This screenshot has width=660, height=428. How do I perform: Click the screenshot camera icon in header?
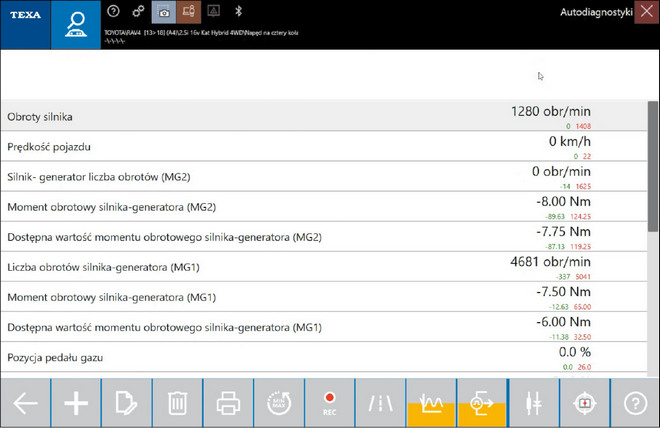pos(162,12)
